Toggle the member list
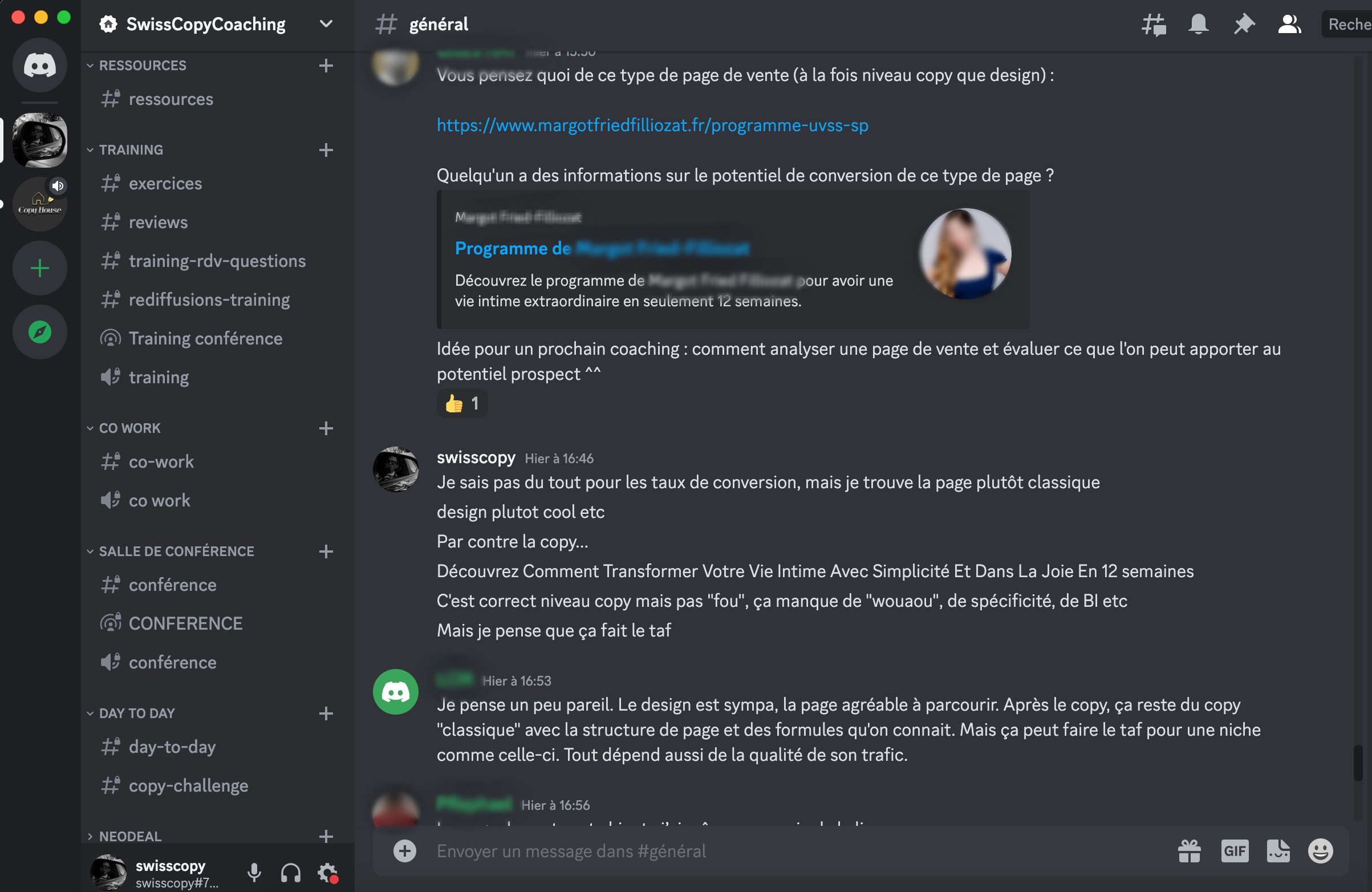Image resolution: width=1372 pixels, height=892 pixels. (1289, 24)
